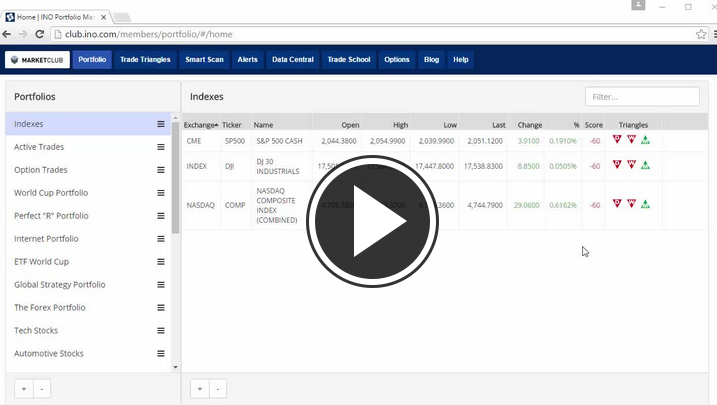Add a new portfolio with plus button
This screenshot has height=405, width=717.
23,389
